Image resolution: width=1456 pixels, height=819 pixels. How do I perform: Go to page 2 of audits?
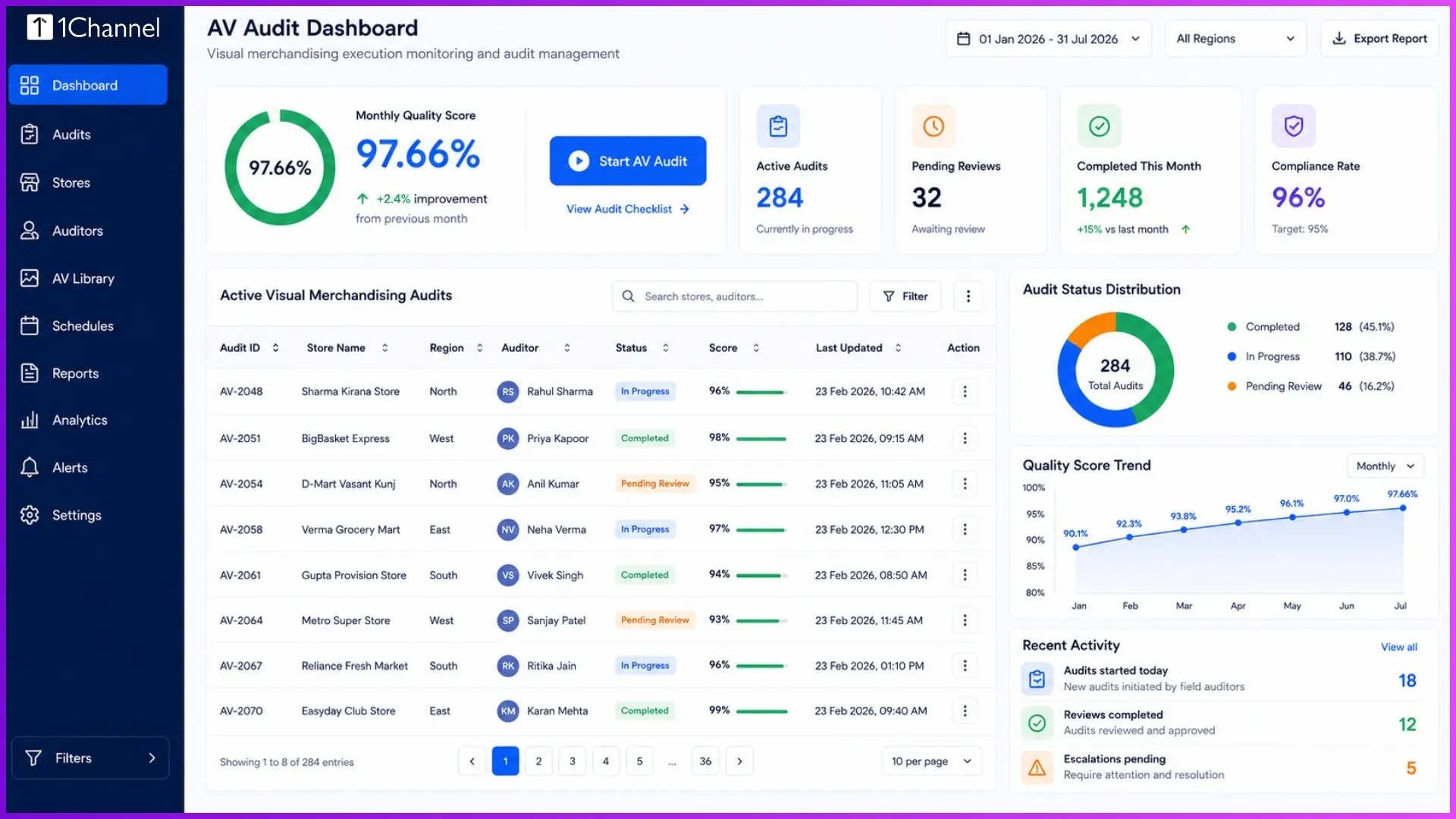click(538, 761)
